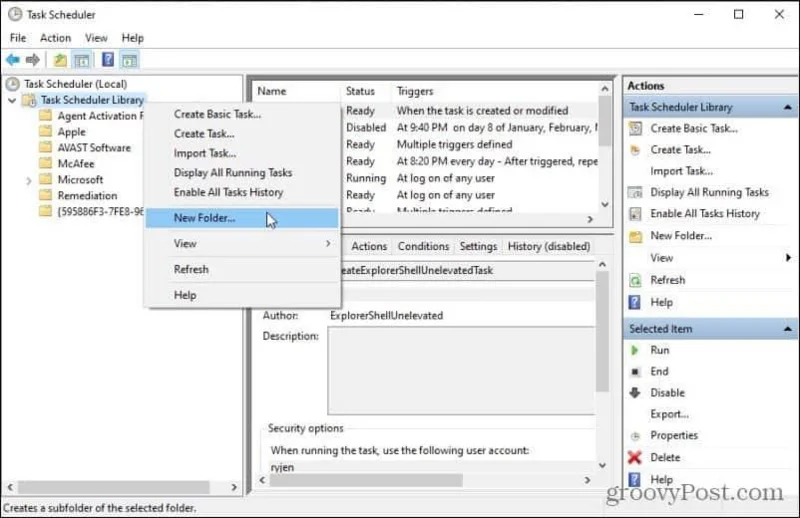Screen dimensions: 800x518
Task: Toggle the Show/Hide Action Pane toolbar icon
Action: (129, 60)
